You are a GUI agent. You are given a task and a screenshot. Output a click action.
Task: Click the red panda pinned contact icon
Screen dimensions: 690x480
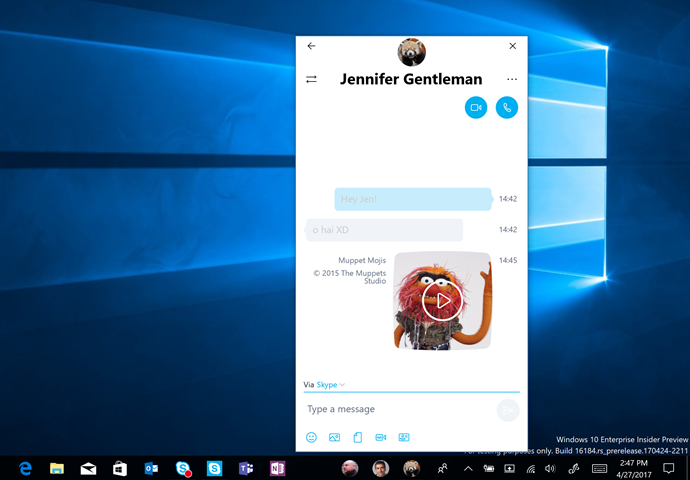click(x=411, y=469)
